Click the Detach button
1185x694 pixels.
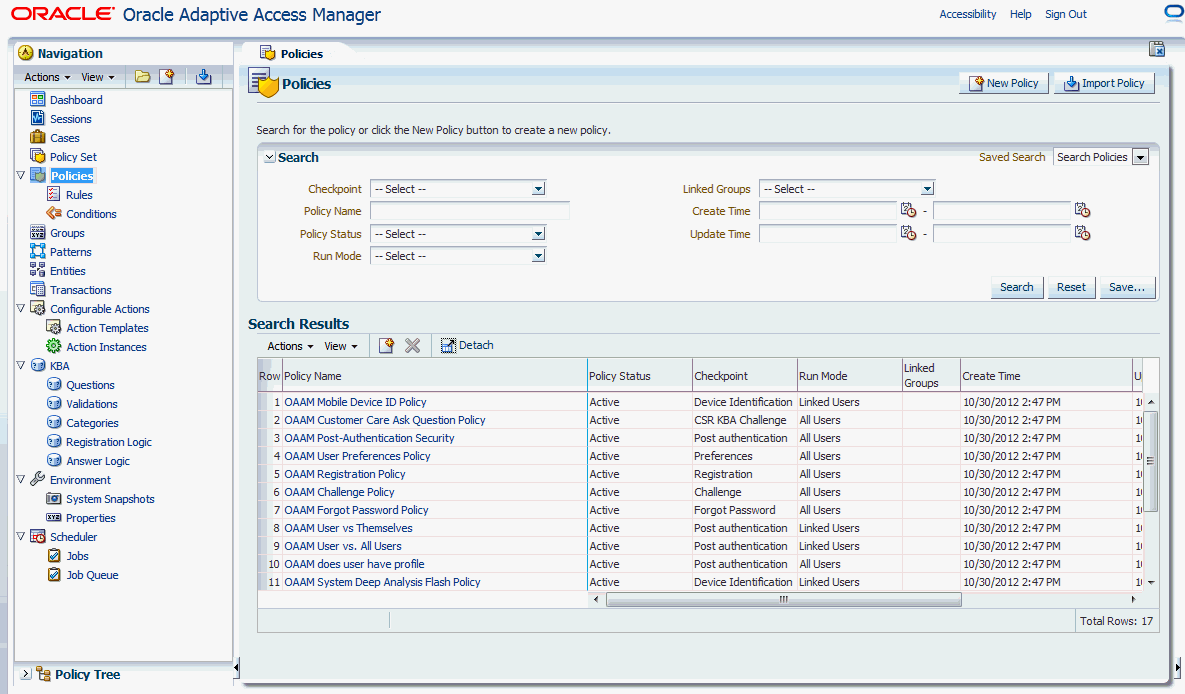click(x=467, y=345)
